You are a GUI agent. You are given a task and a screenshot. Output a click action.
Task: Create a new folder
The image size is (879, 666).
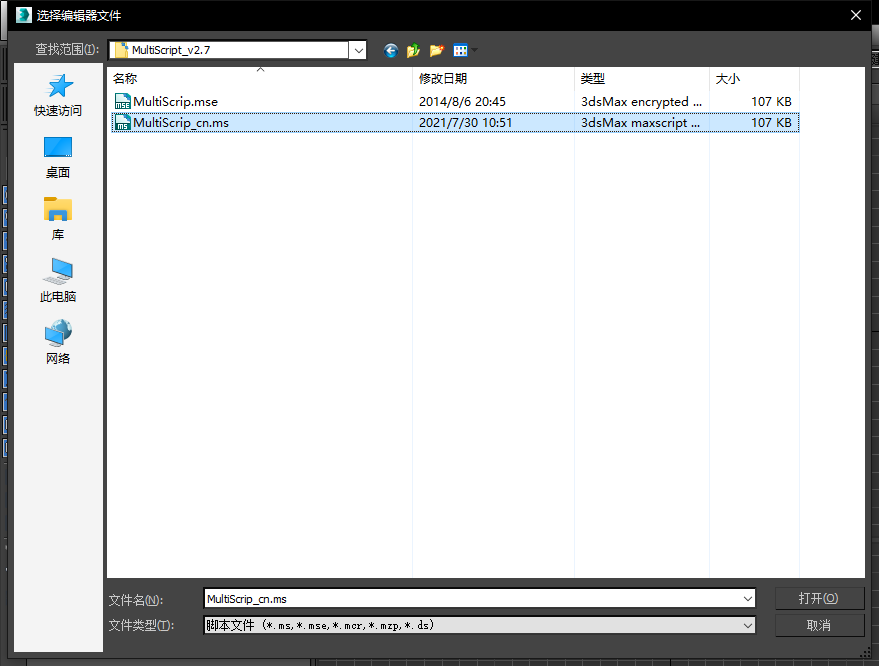(x=436, y=50)
